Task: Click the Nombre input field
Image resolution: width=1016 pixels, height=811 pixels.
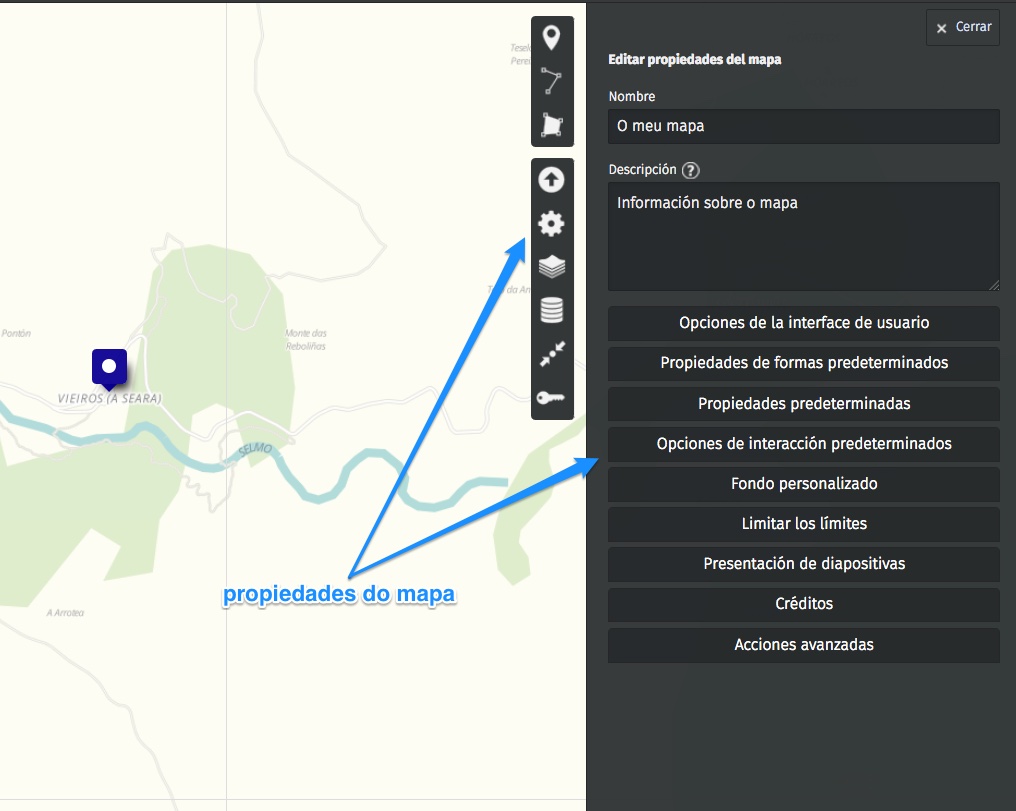Action: click(803, 126)
